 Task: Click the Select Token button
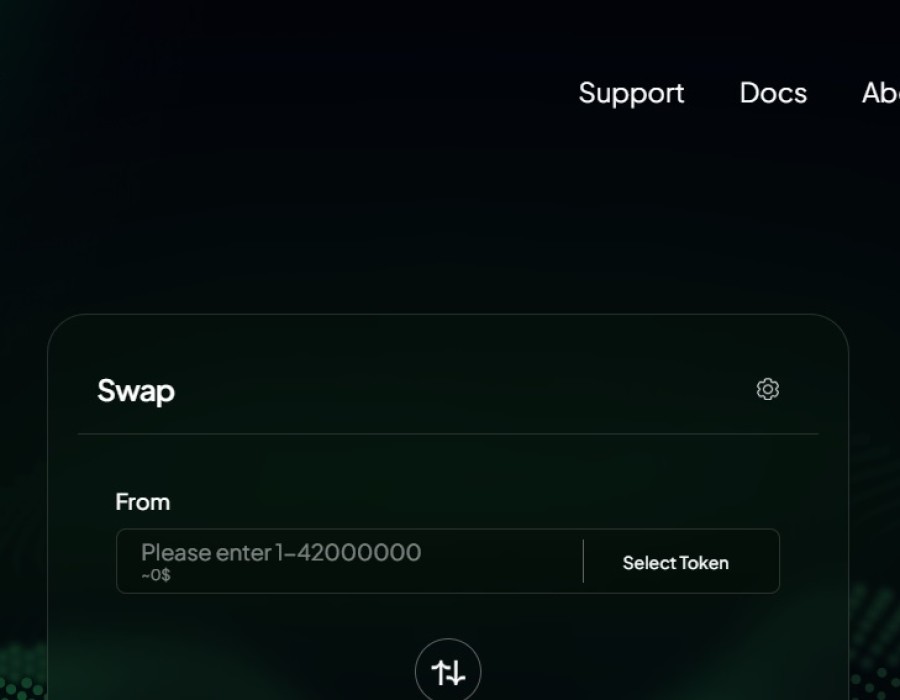(676, 563)
